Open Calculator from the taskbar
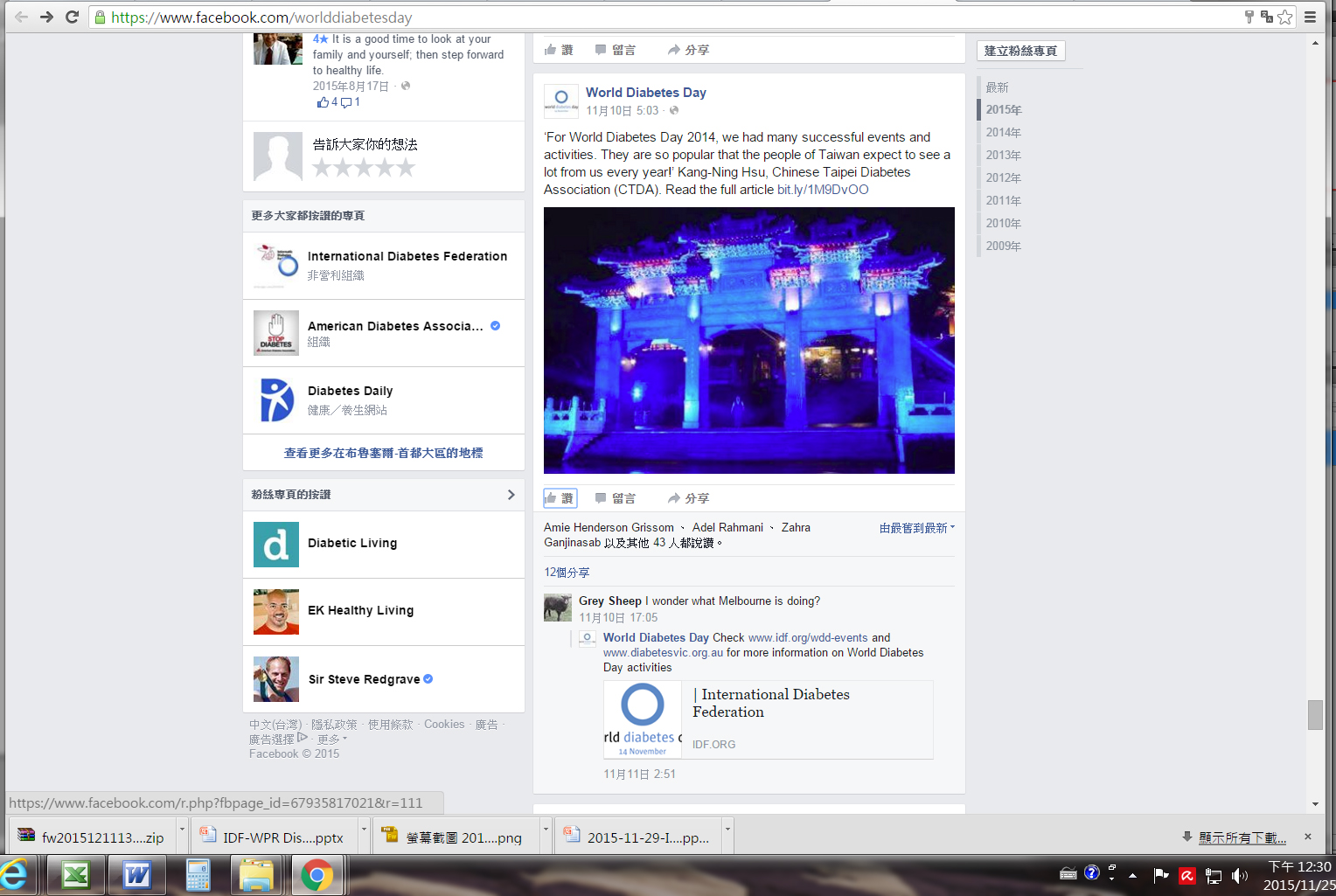 (x=198, y=875)
